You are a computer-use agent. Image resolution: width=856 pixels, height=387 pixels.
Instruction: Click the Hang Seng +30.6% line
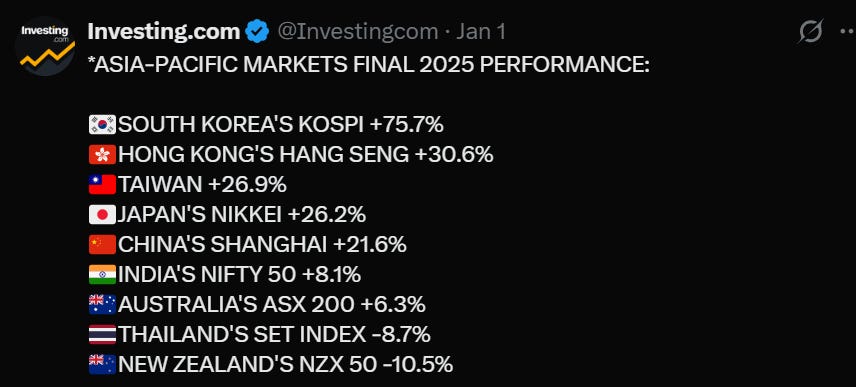291,154
